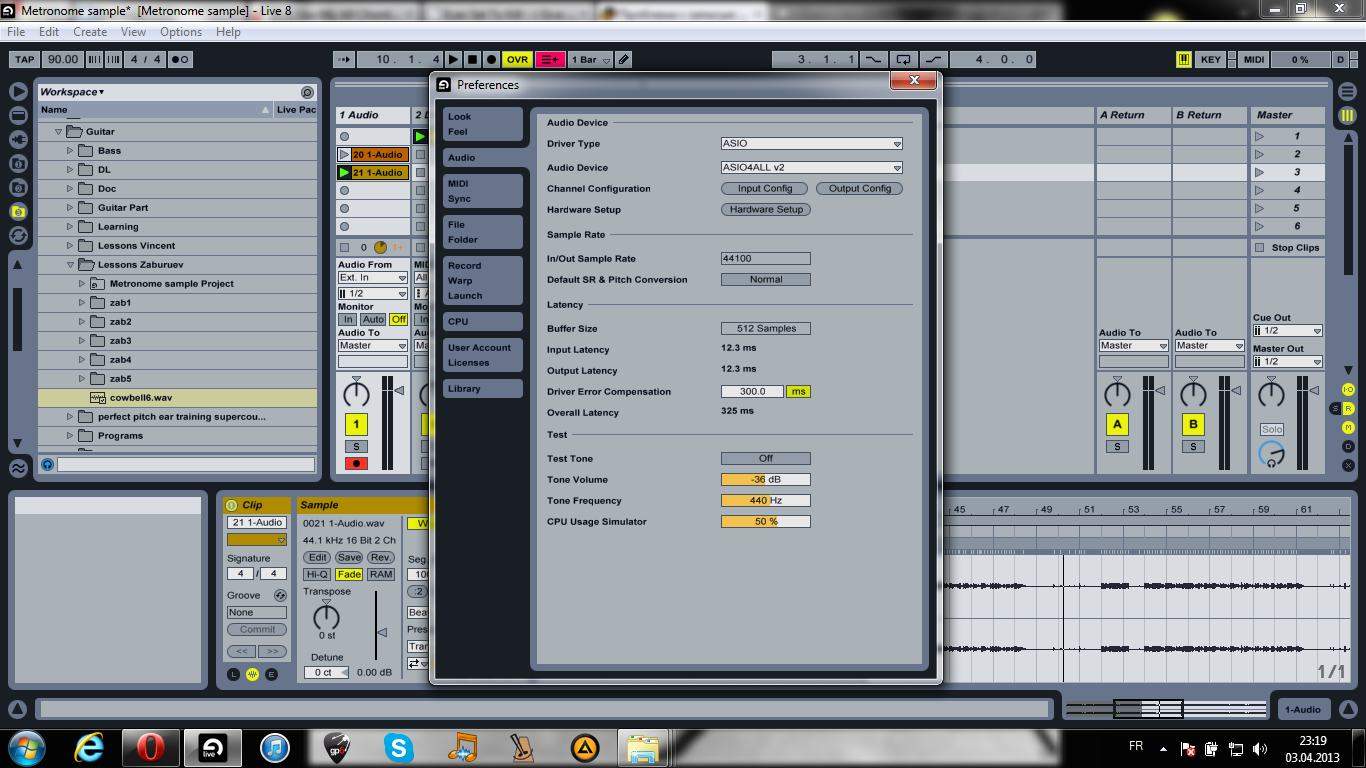Open the Create menu
This screenshot has width=1366, height=768.
tap(90, 32)
